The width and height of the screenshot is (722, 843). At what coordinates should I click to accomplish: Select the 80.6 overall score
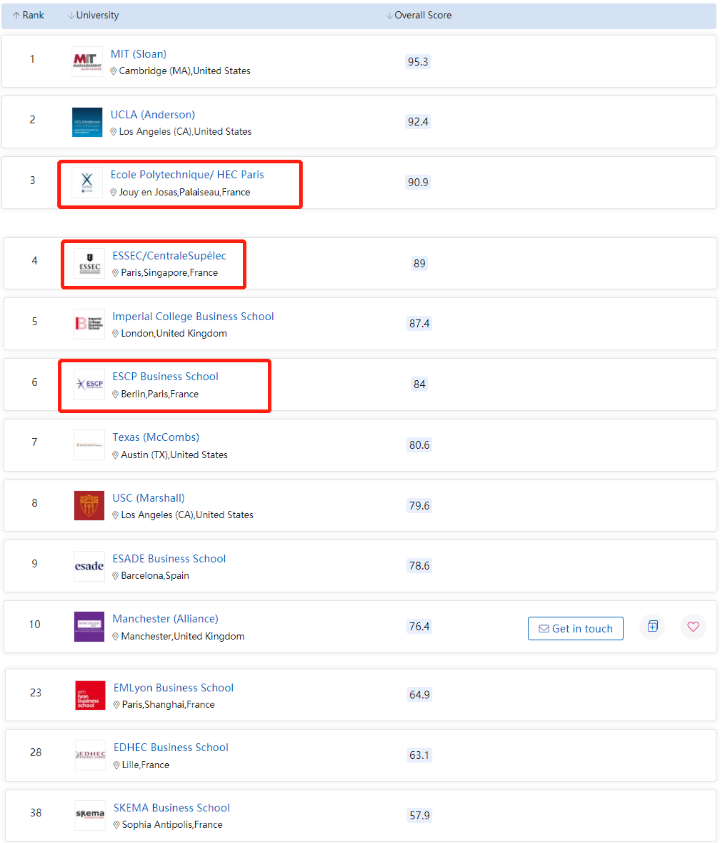point(419,445)
